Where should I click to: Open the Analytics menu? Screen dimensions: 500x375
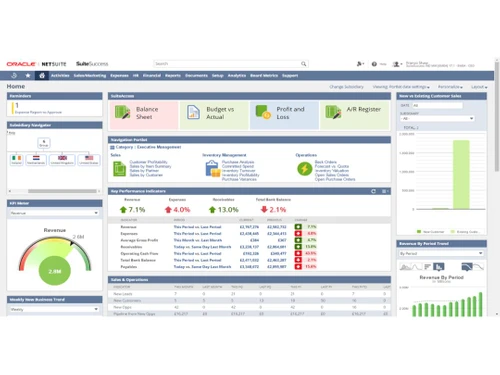(237, 76)
